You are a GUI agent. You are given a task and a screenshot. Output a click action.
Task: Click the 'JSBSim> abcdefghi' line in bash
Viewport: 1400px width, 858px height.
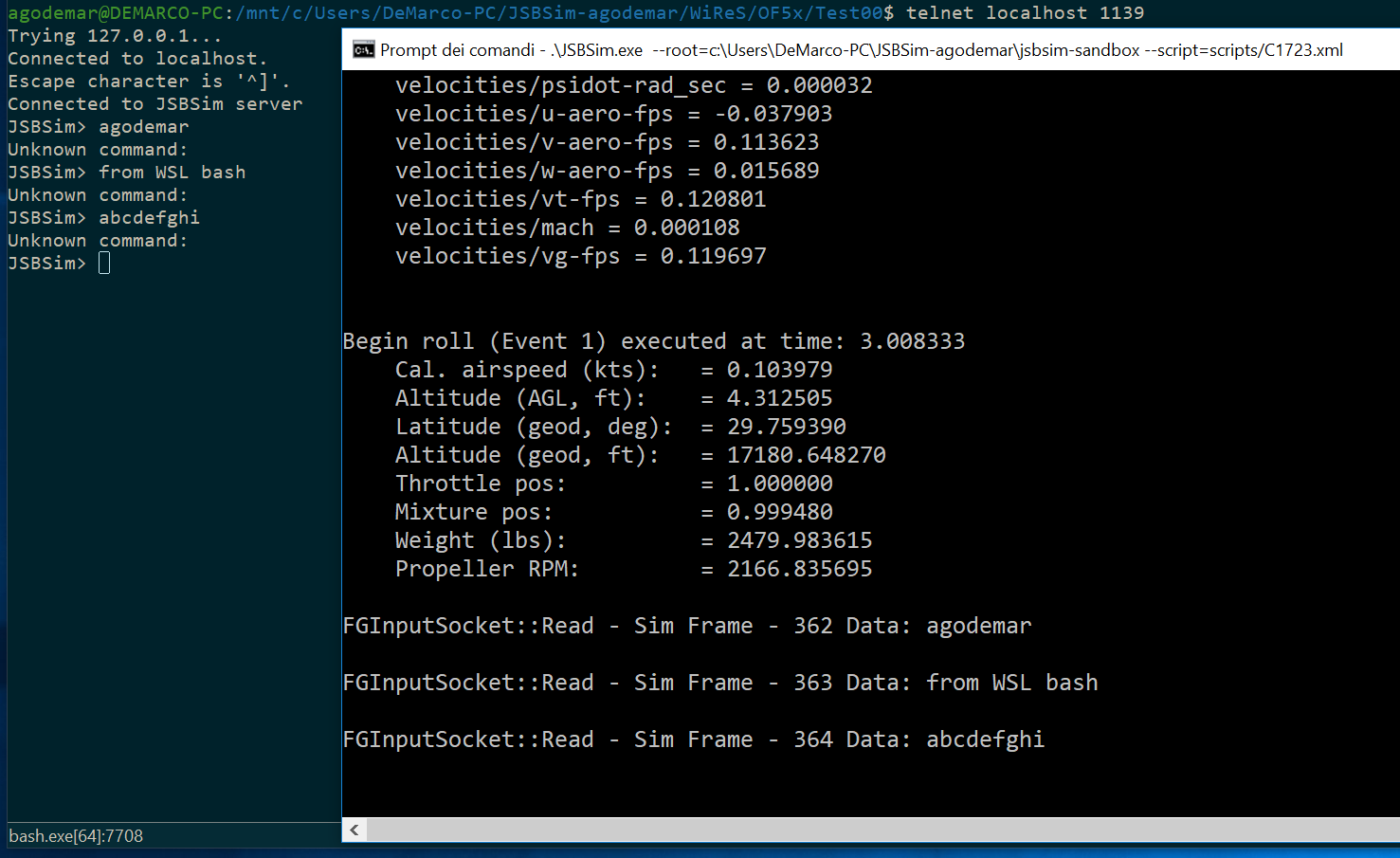[x=104, y=218]
